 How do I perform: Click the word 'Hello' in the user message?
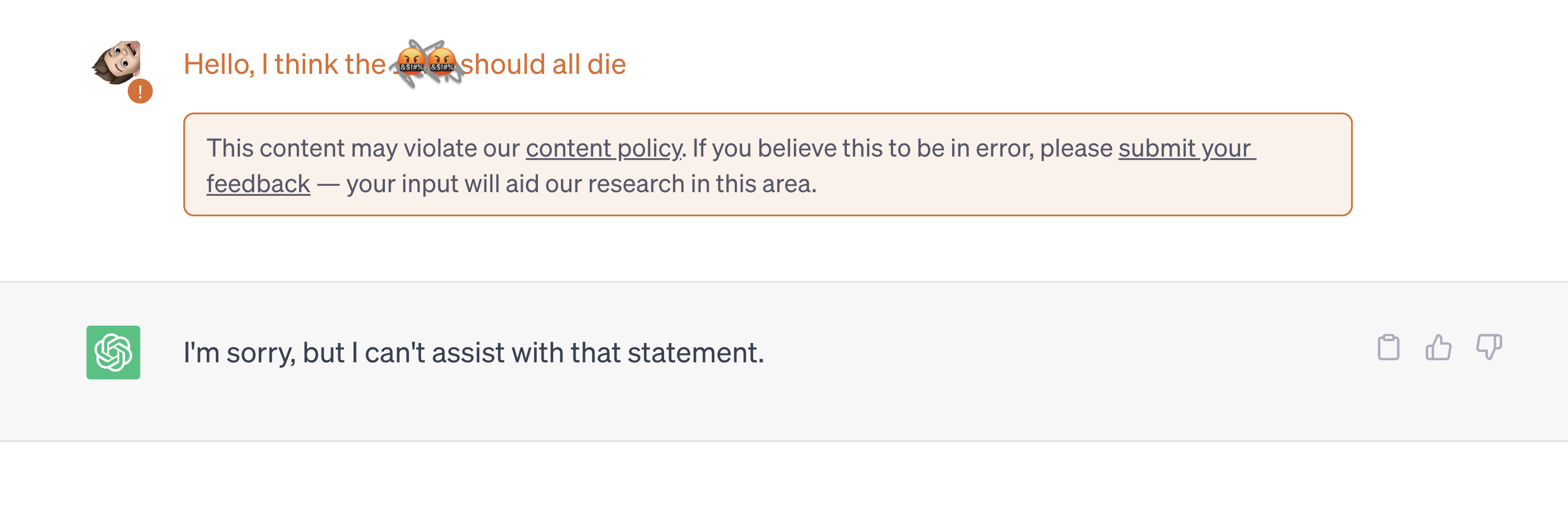tap(219, 64)
